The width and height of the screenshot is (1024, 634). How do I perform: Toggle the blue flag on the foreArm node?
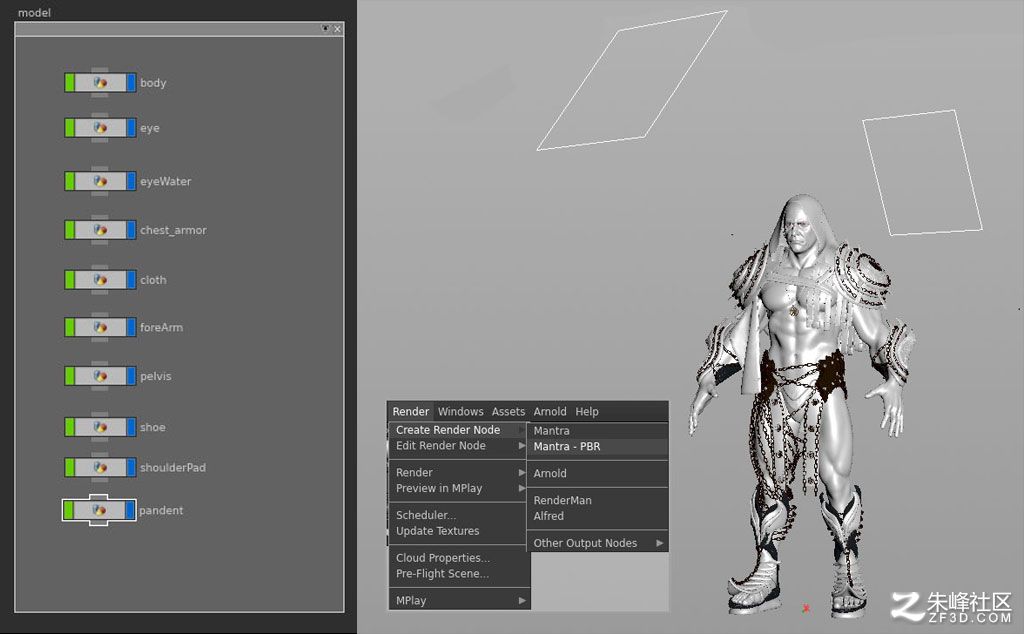coord(131,327)
